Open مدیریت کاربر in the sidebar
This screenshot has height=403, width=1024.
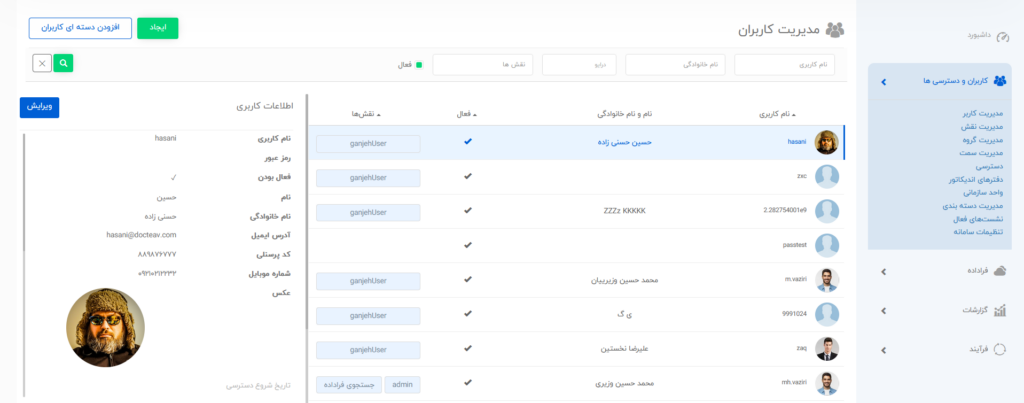[983, 114]
